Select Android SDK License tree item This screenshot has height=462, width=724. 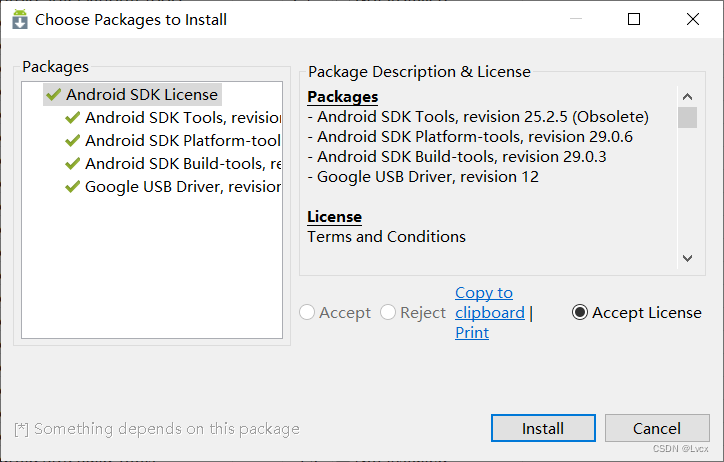coord(141,95)
